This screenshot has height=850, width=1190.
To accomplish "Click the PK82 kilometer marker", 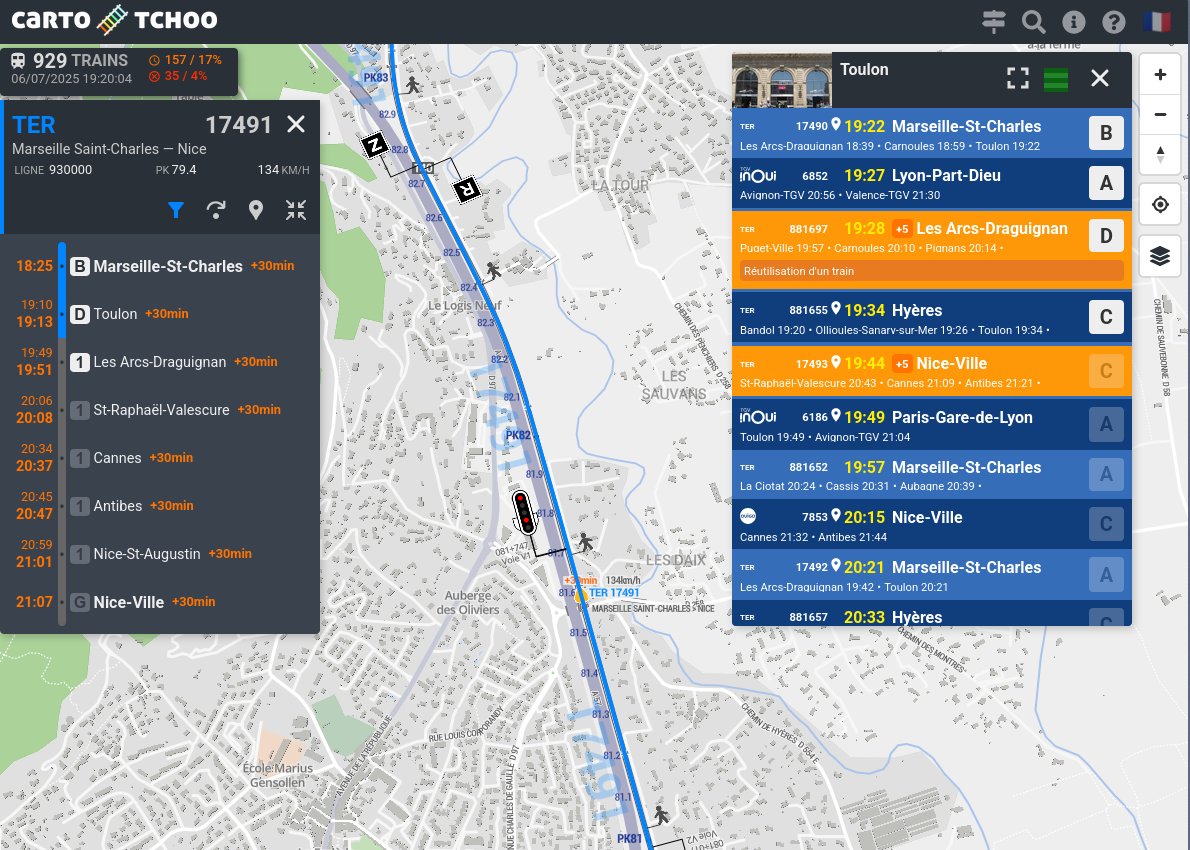I will 518,435.
